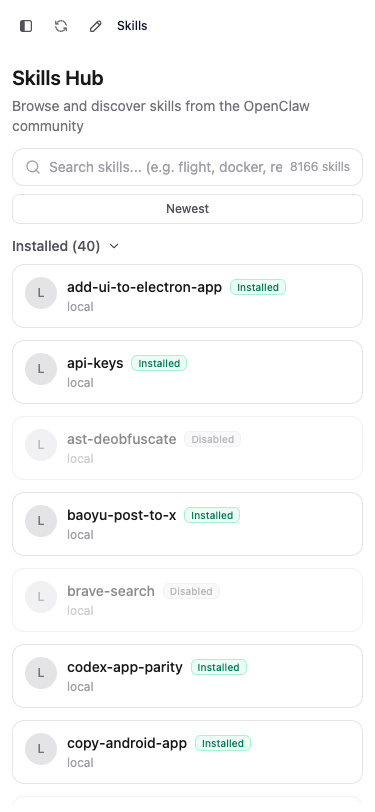
Task: Click the avatar of codex-app-parity
Action: 41,674
